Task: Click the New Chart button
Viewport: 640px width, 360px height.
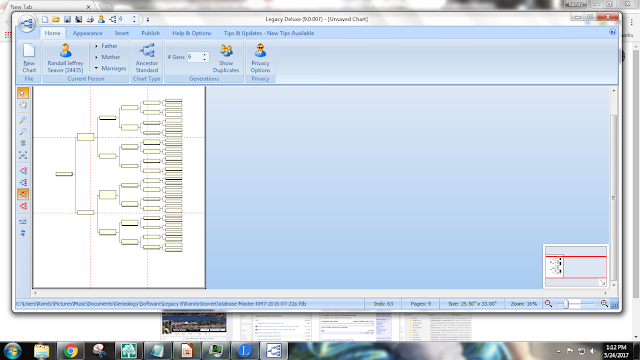Action: point(29,58)
